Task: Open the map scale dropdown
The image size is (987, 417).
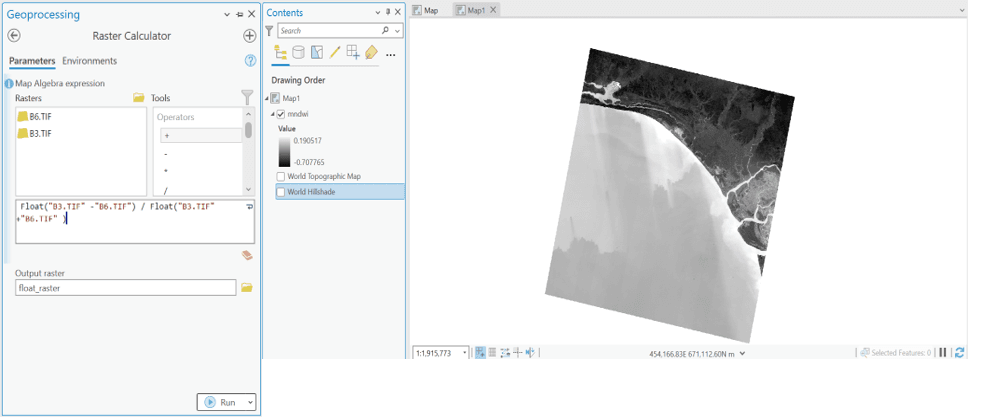Action: click(x=465, y=353)
